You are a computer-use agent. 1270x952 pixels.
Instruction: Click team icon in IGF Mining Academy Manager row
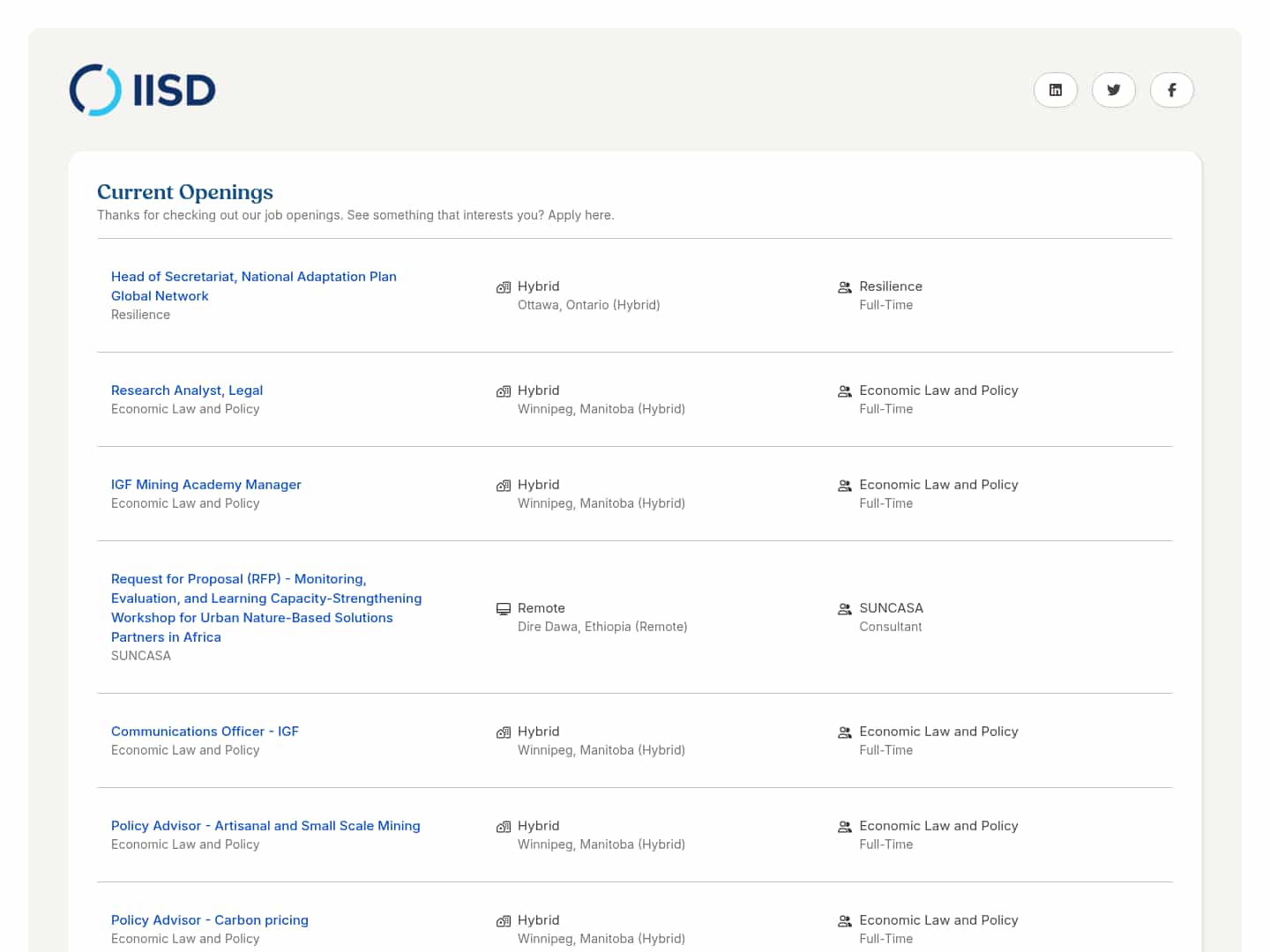point(844,486)
